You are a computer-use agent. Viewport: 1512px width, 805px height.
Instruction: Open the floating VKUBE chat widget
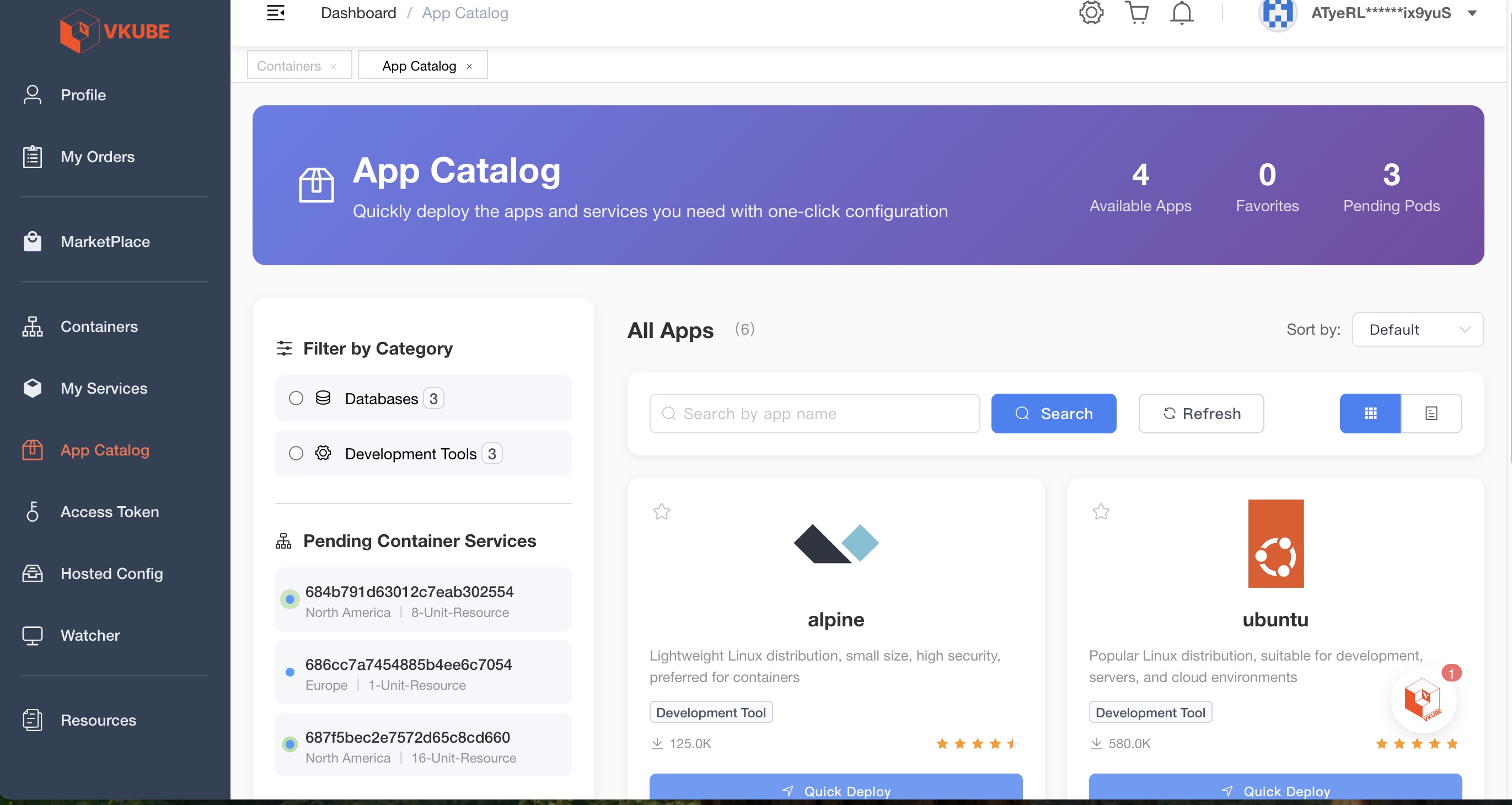tap(1423, 699)
